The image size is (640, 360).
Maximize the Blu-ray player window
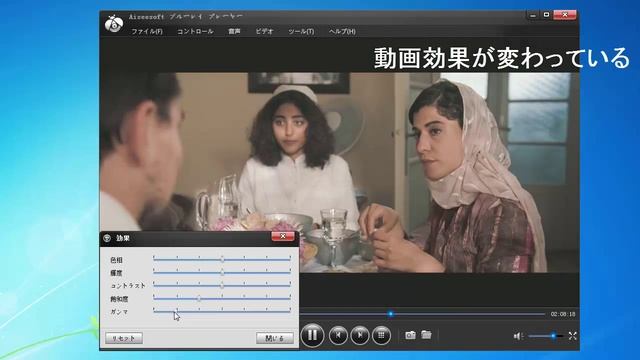coord(546,15)
